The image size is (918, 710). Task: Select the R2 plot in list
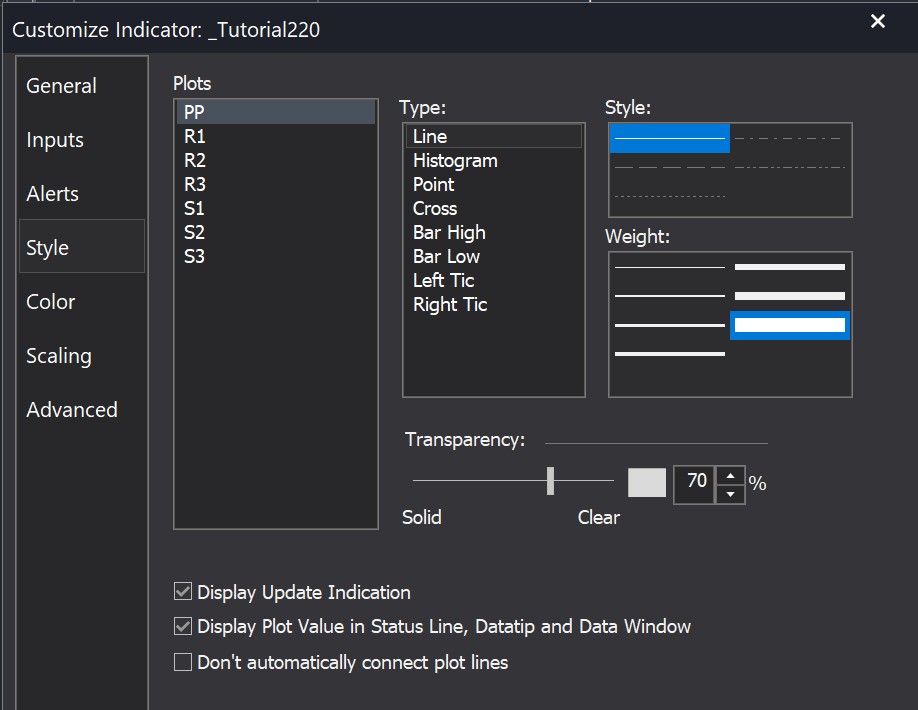pyautogui.click(x=195, y=160)
